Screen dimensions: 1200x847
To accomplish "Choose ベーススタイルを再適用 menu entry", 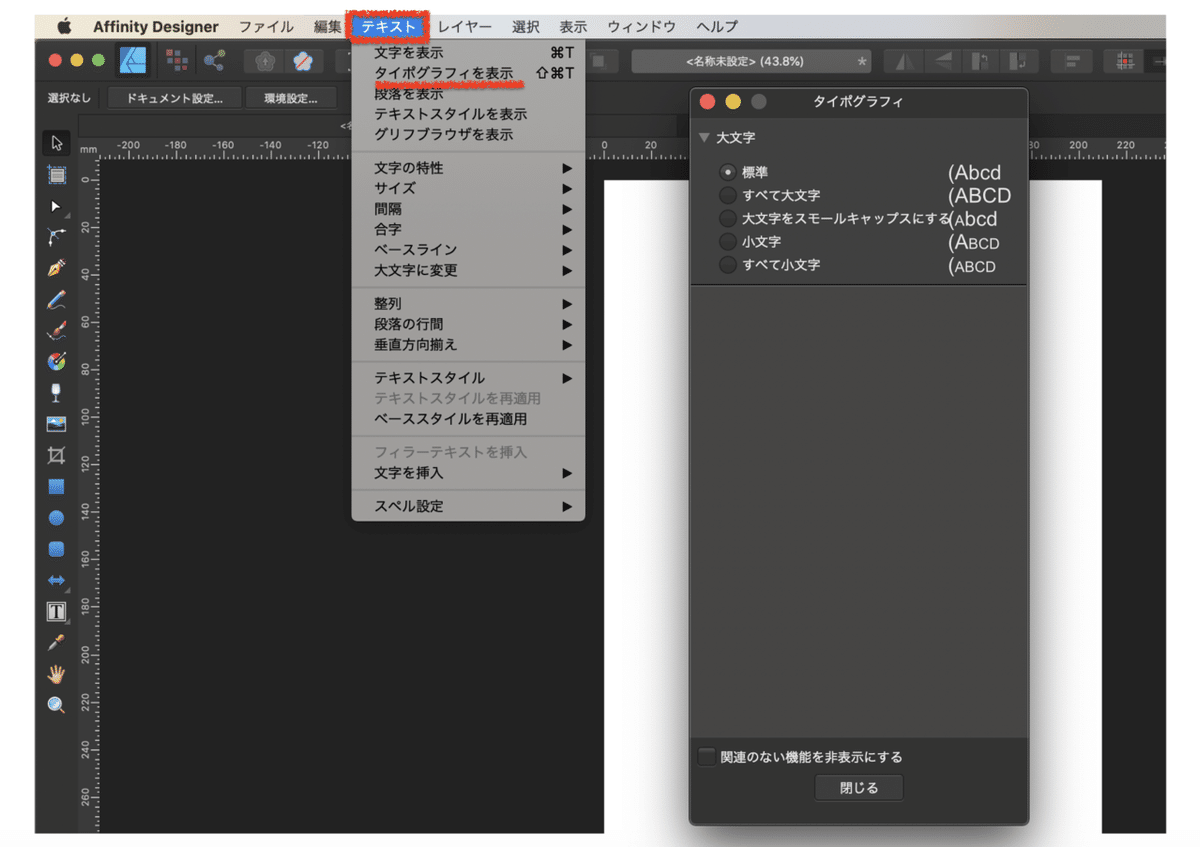I will (468, 419).
